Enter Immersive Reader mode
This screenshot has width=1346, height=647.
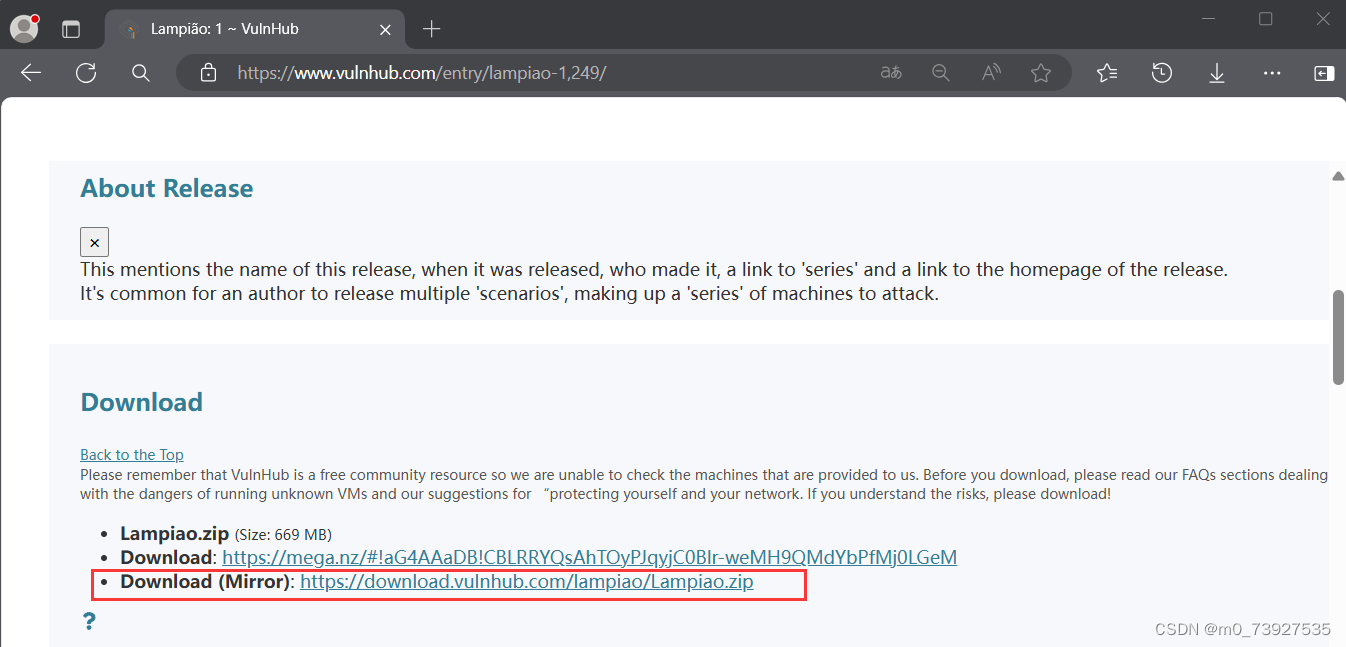tap(990, 72)
